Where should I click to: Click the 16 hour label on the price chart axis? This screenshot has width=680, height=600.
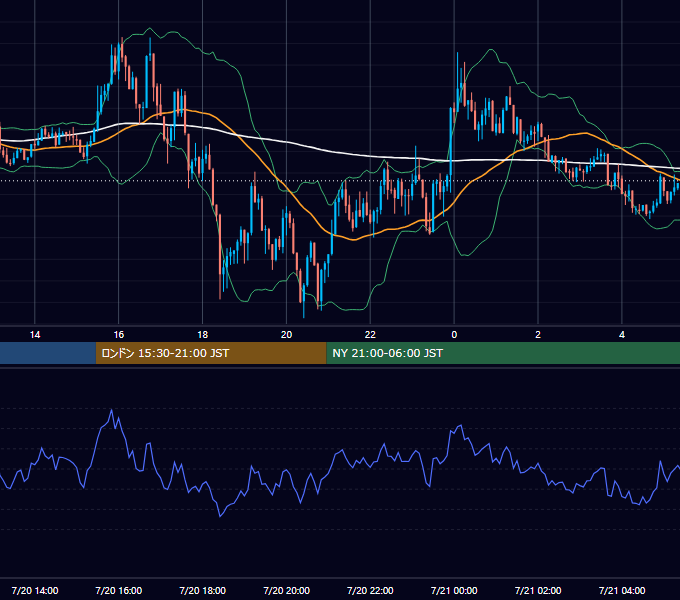pos(118,335)
